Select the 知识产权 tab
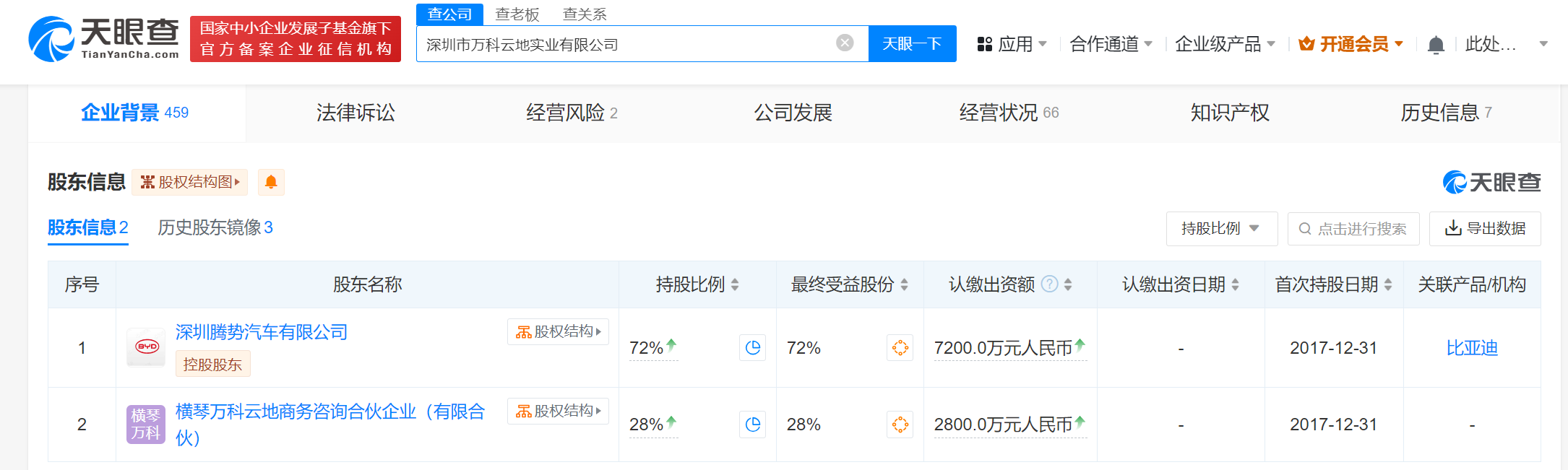Viewport: 1568px width, 470px height. click(1230, 113)
